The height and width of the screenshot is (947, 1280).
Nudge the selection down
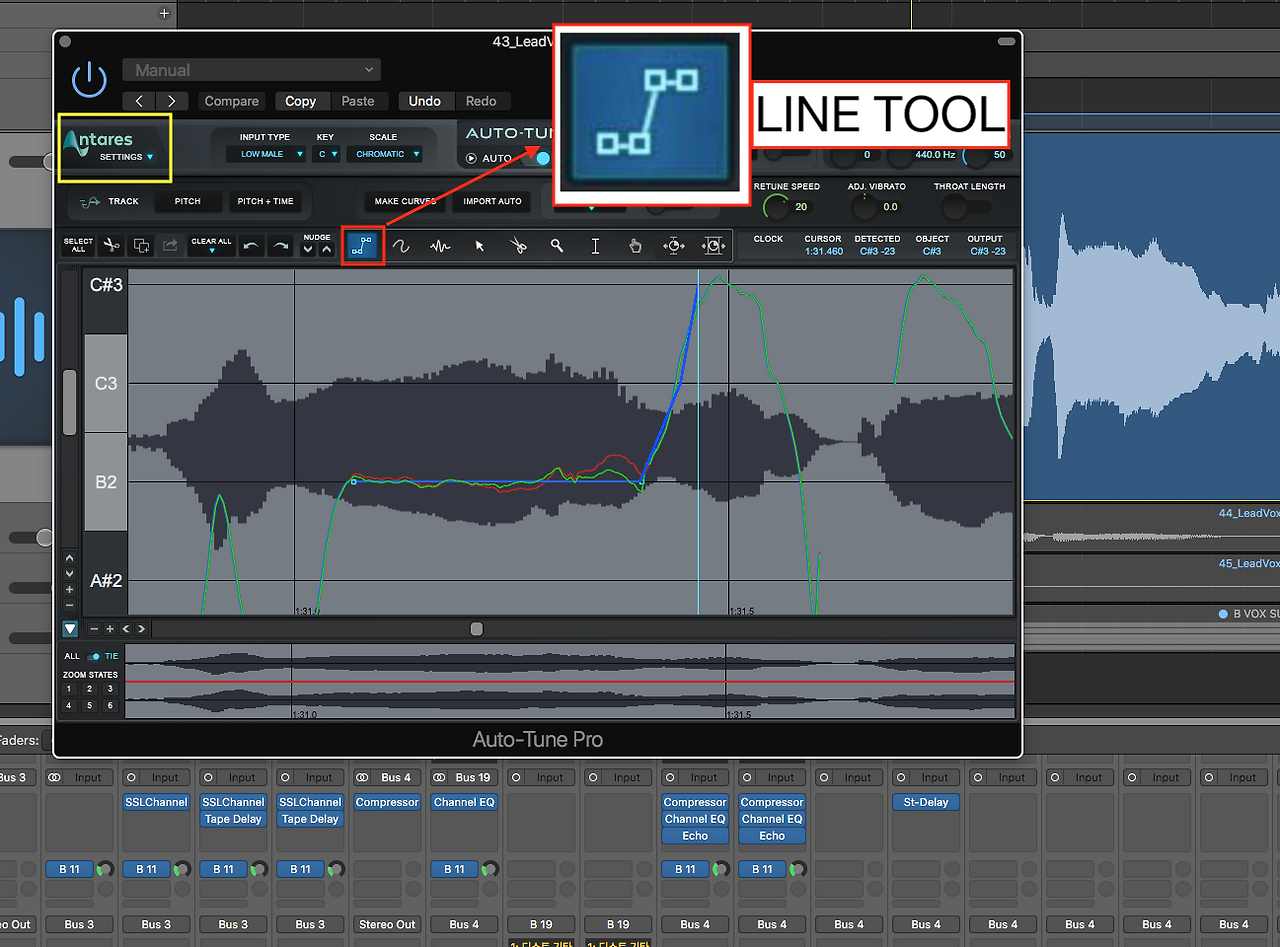[308, 250]
